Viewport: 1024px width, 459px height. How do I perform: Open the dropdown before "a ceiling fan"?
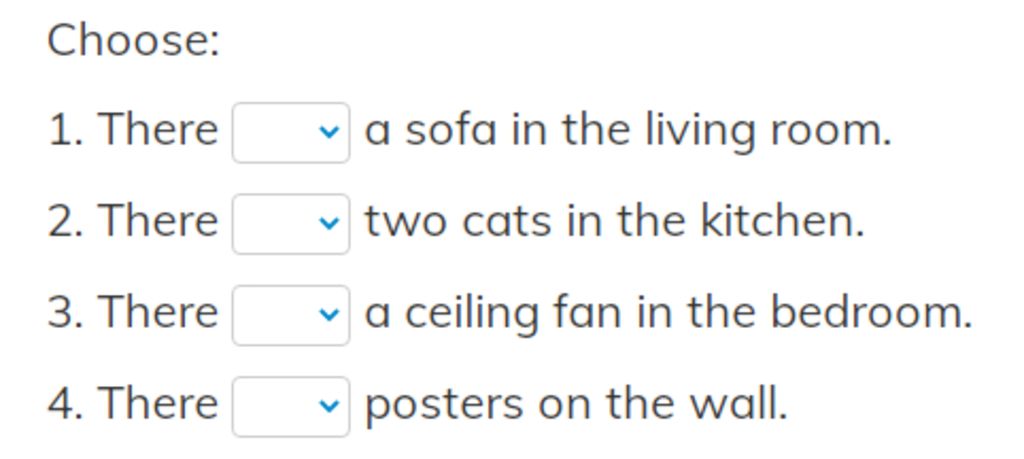pyautogui.click(x=291, y=315)
